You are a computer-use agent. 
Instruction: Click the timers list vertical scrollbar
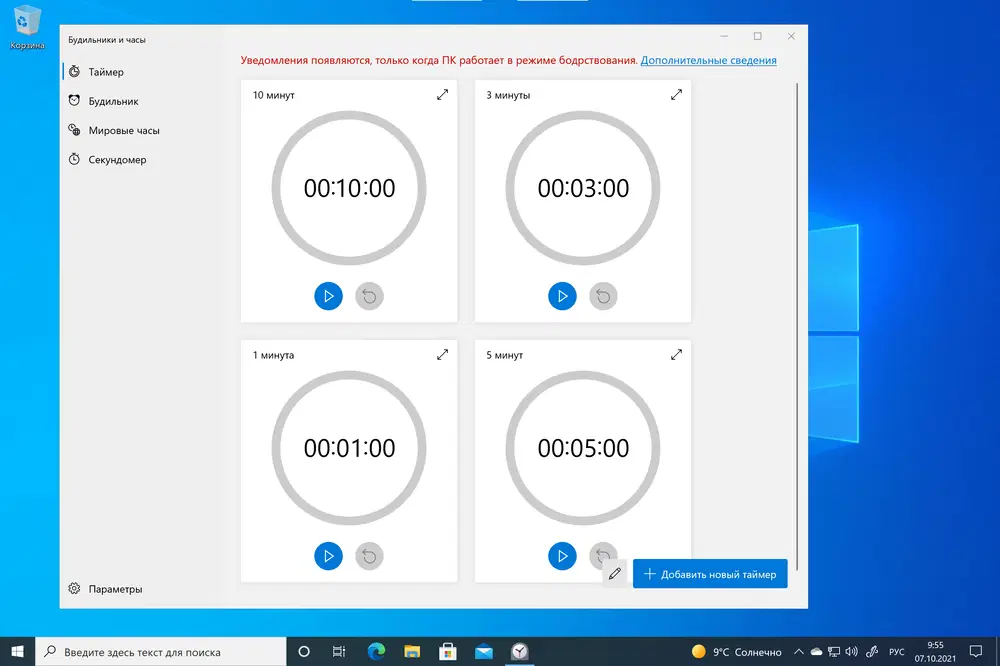tap(797, 325)
